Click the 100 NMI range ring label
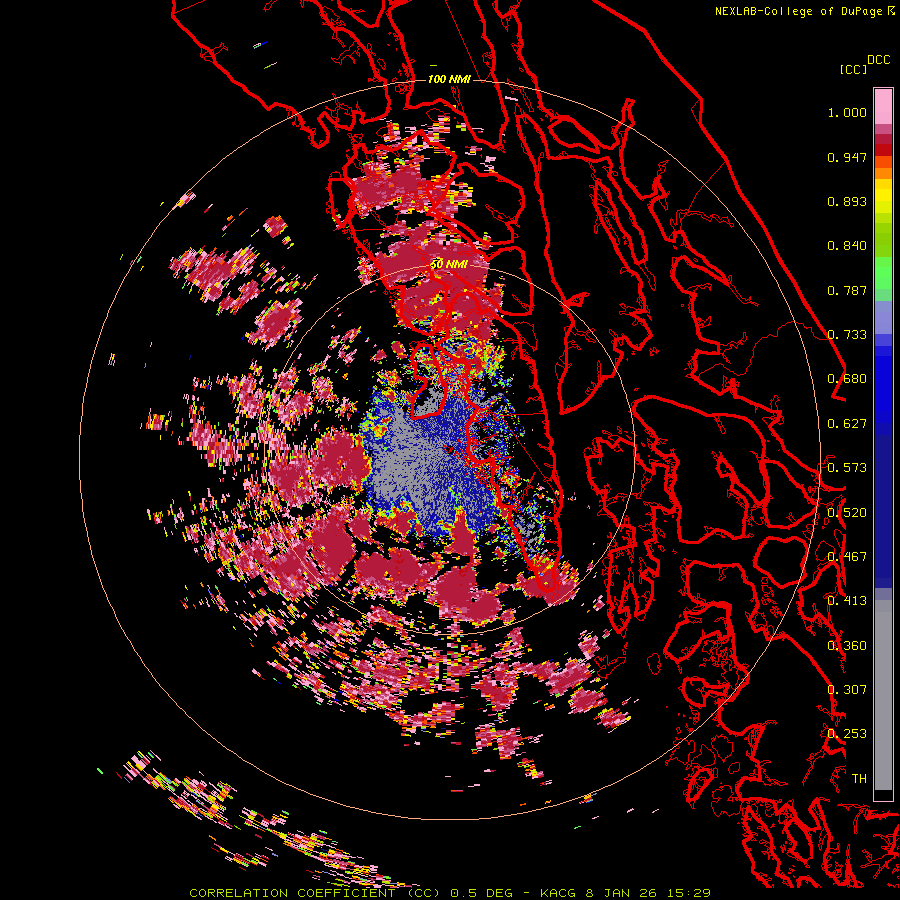Viewport: 900px width, 900px height. 449,79
